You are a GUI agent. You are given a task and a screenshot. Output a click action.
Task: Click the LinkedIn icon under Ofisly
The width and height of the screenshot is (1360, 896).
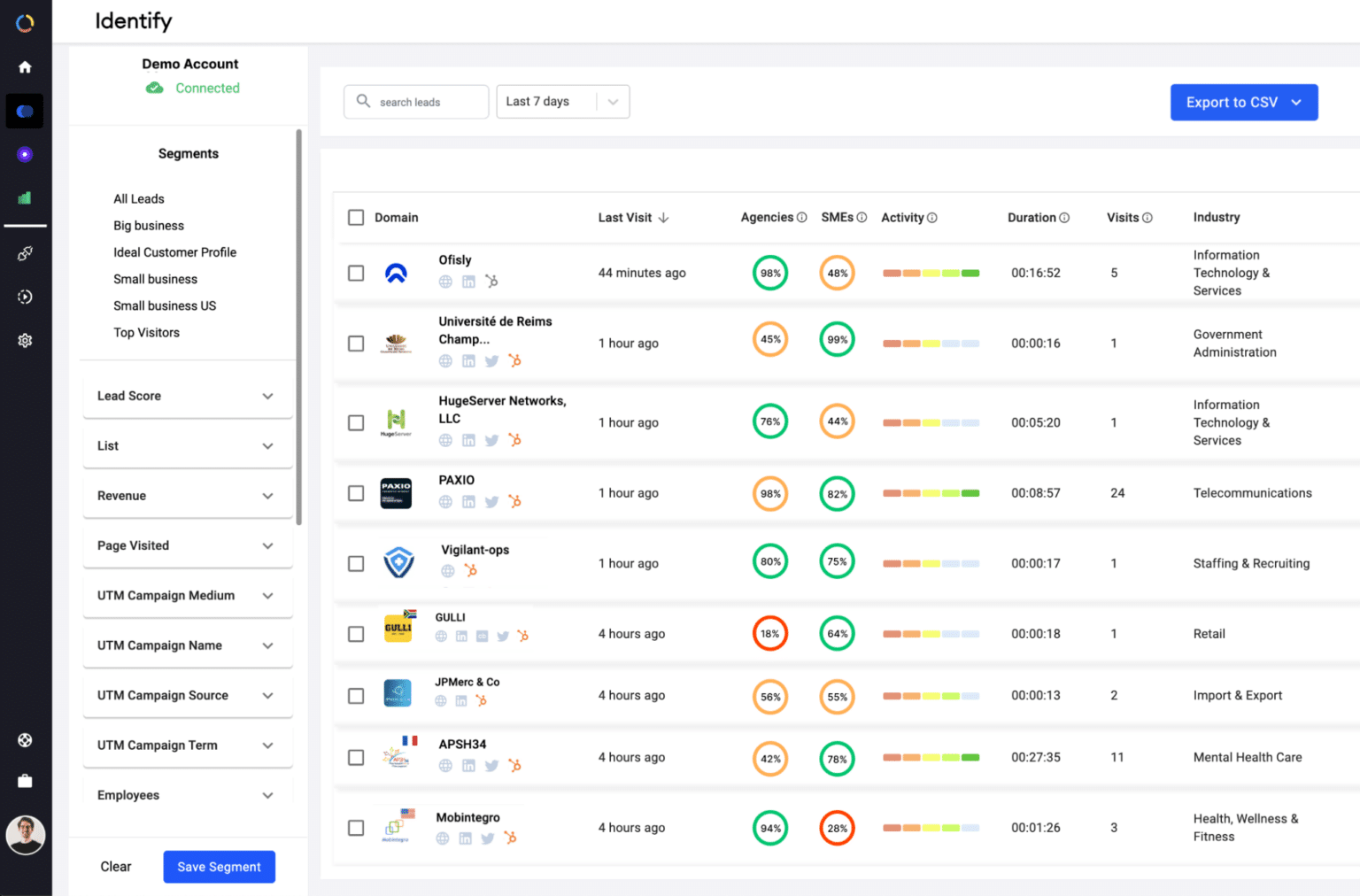tap(468, 282)
